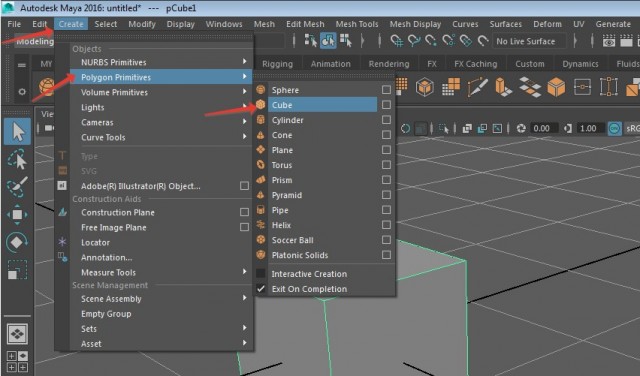
Task: Open the Deform menu
Action: [547, 24]
